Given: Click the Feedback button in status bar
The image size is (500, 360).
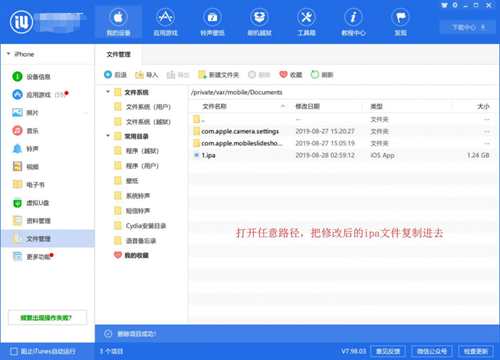Looking at the screenshot, I should (x=388, y=351).
